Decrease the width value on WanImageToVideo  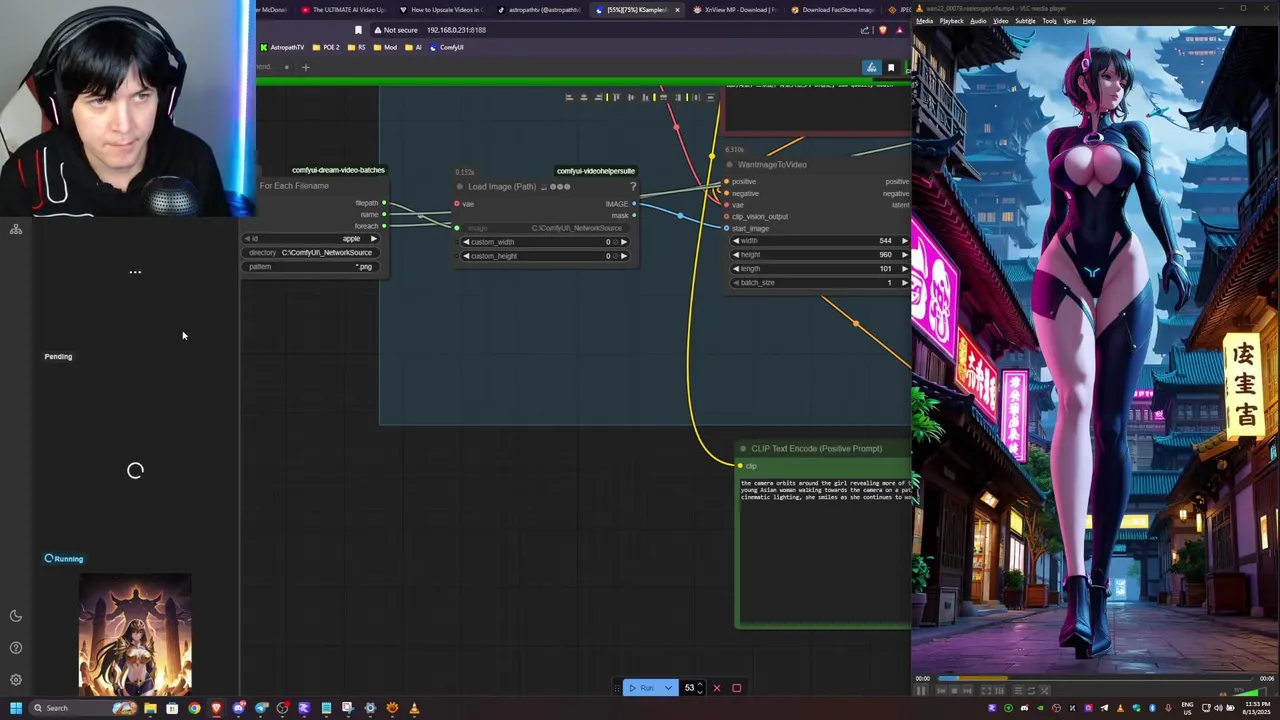point(737,241)
